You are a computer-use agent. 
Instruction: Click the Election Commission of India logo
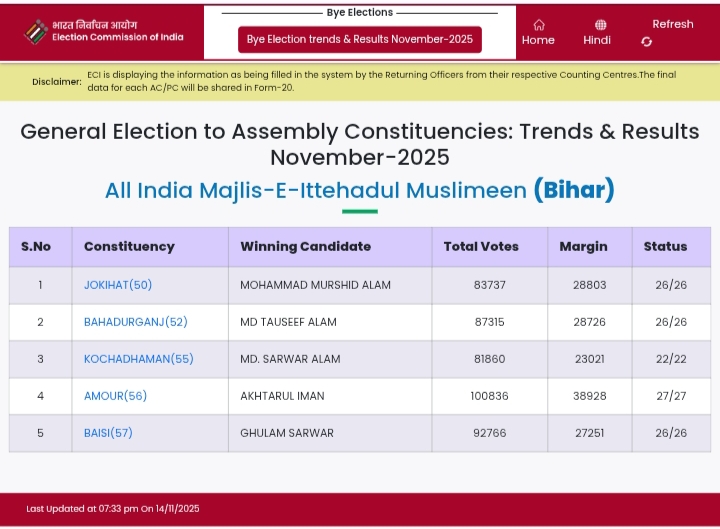pos(36,31)
